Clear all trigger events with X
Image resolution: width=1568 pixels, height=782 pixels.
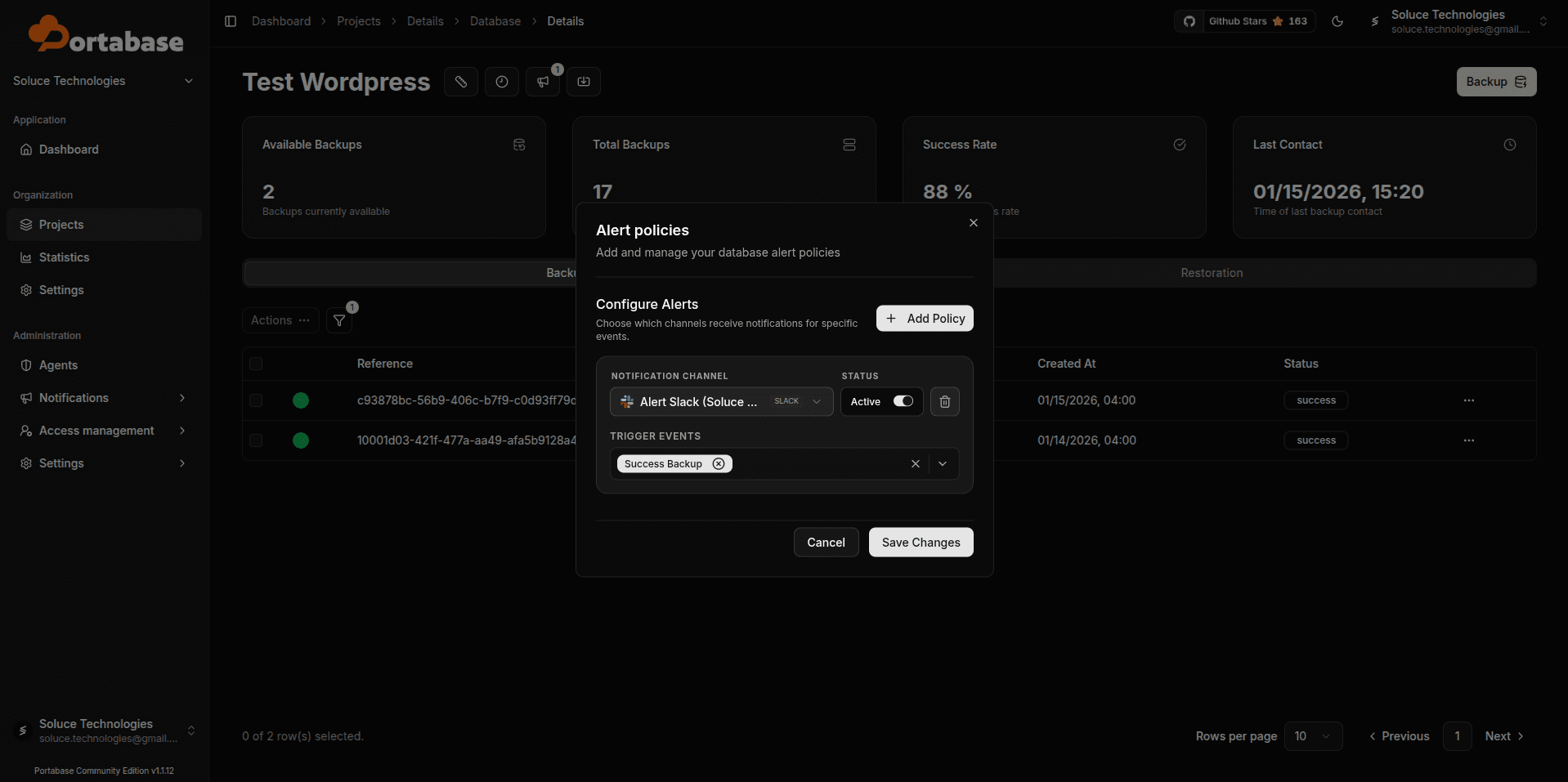[x=915, y=464]
